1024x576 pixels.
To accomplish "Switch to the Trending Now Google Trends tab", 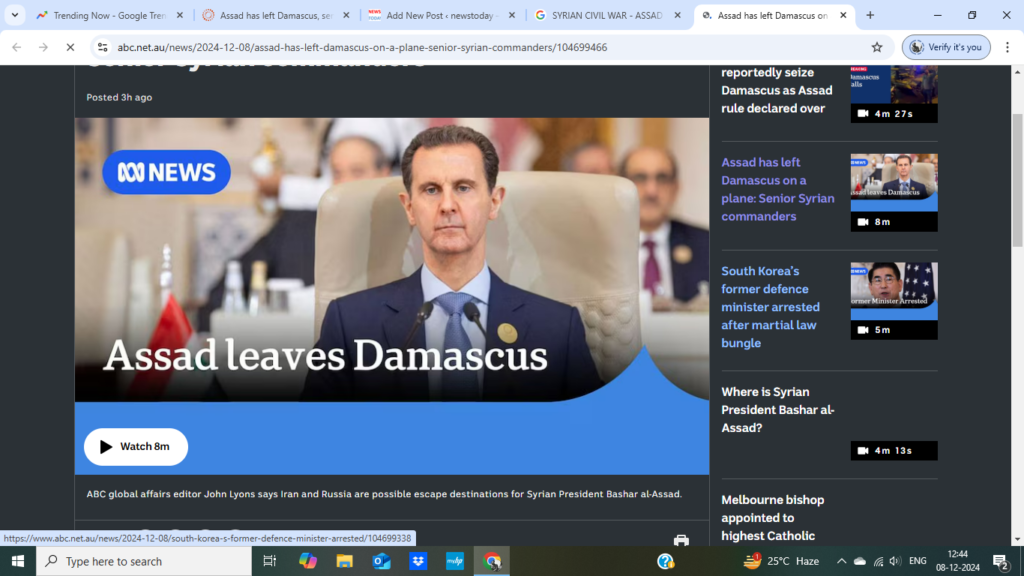I will (110, 15).
